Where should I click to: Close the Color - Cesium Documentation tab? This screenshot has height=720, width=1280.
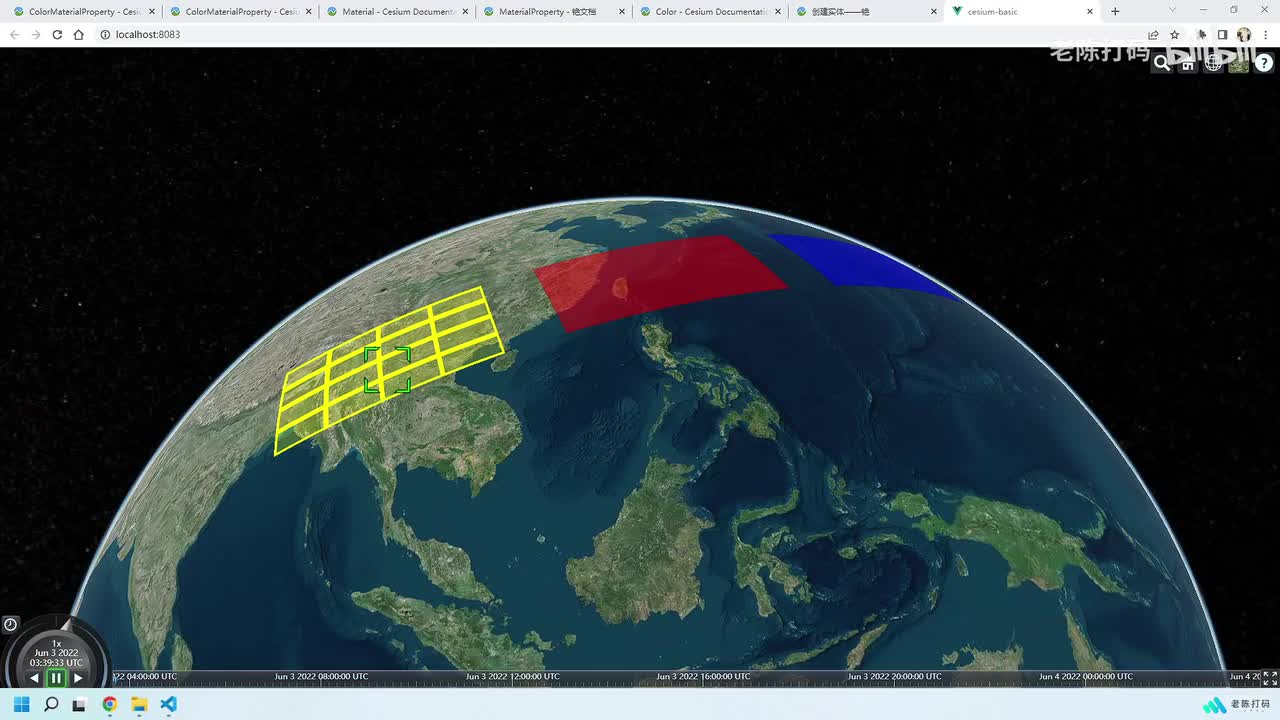point(778,12)
